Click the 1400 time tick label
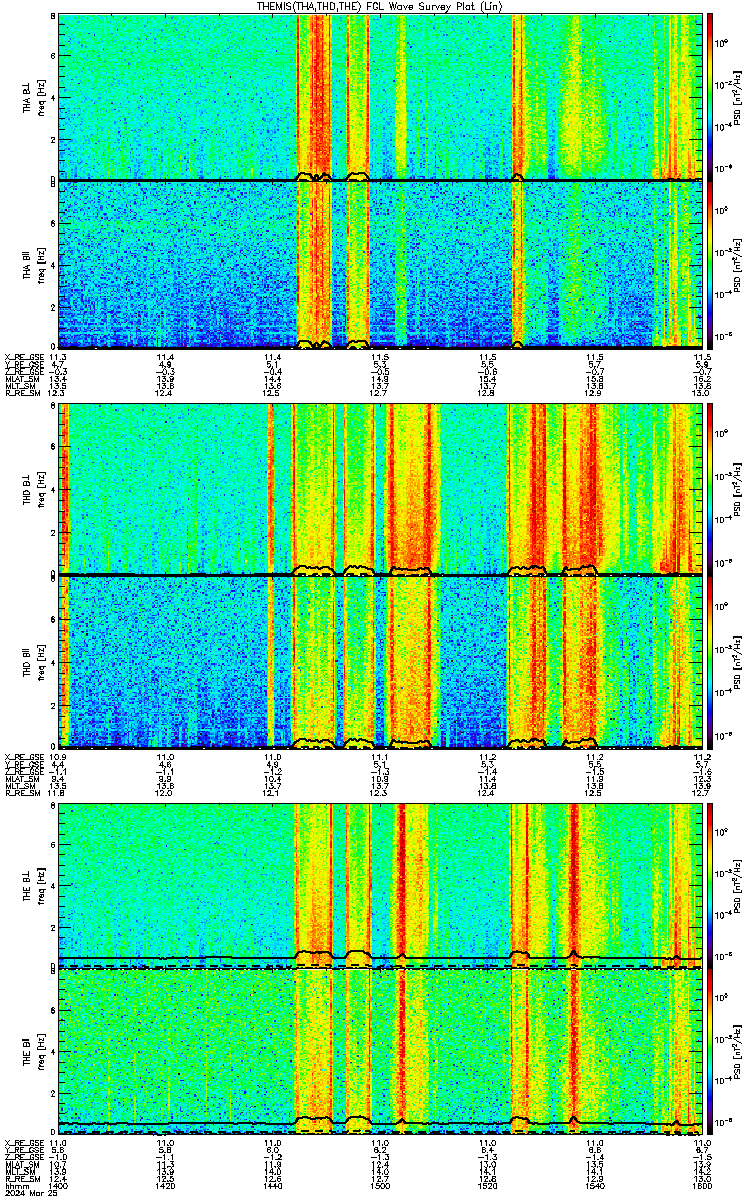Screen dimensions: 750x1200 point(58,1186)
